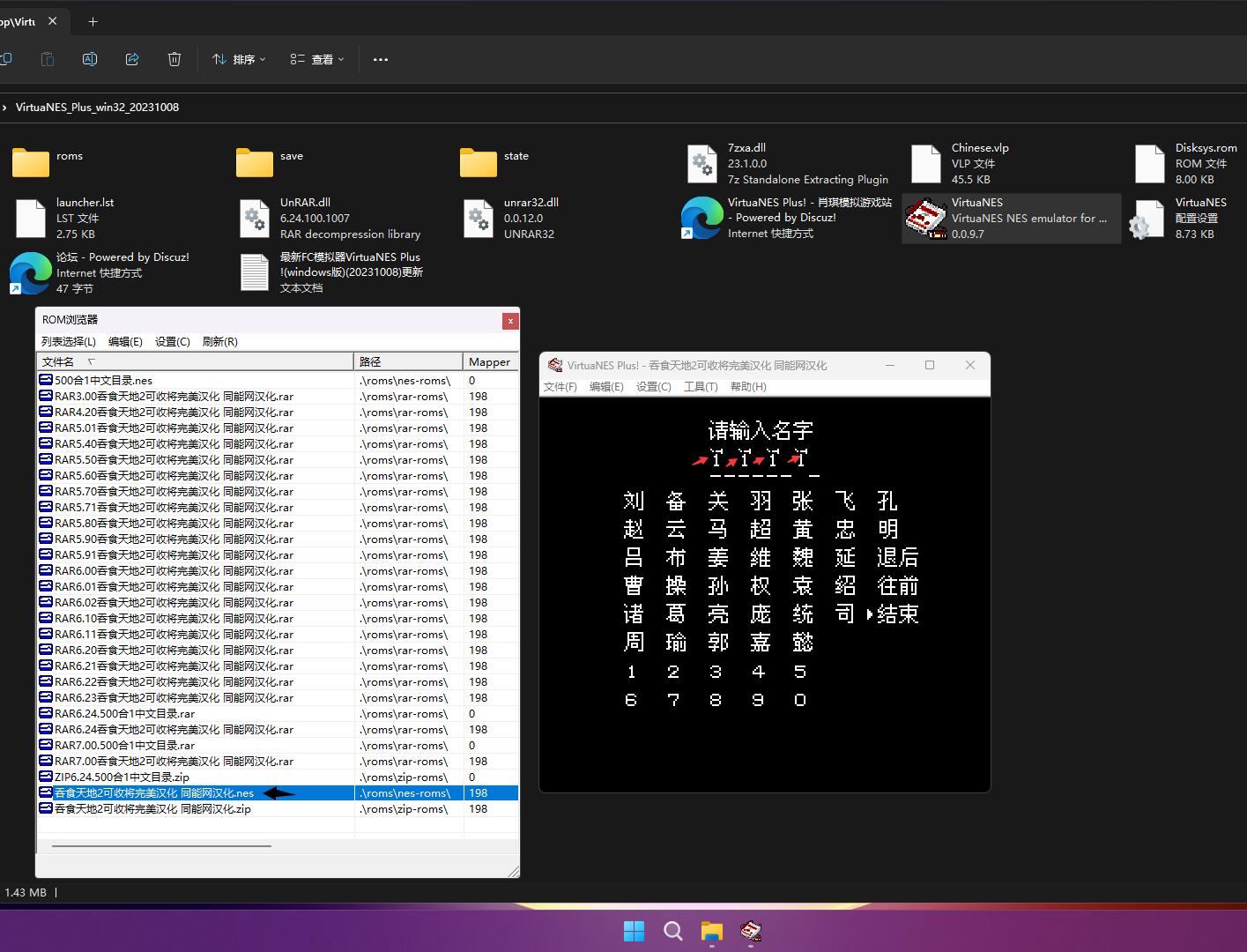Click character 刘 in game name grid
The image size is (1247, 952).
(x=634, y=501)
